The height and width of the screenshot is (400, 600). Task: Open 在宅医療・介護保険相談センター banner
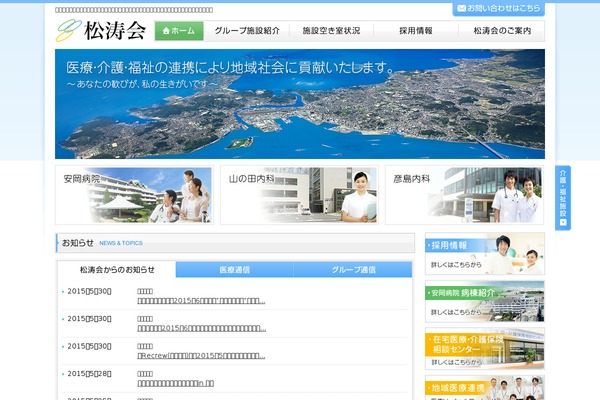(x=485, y=349)
